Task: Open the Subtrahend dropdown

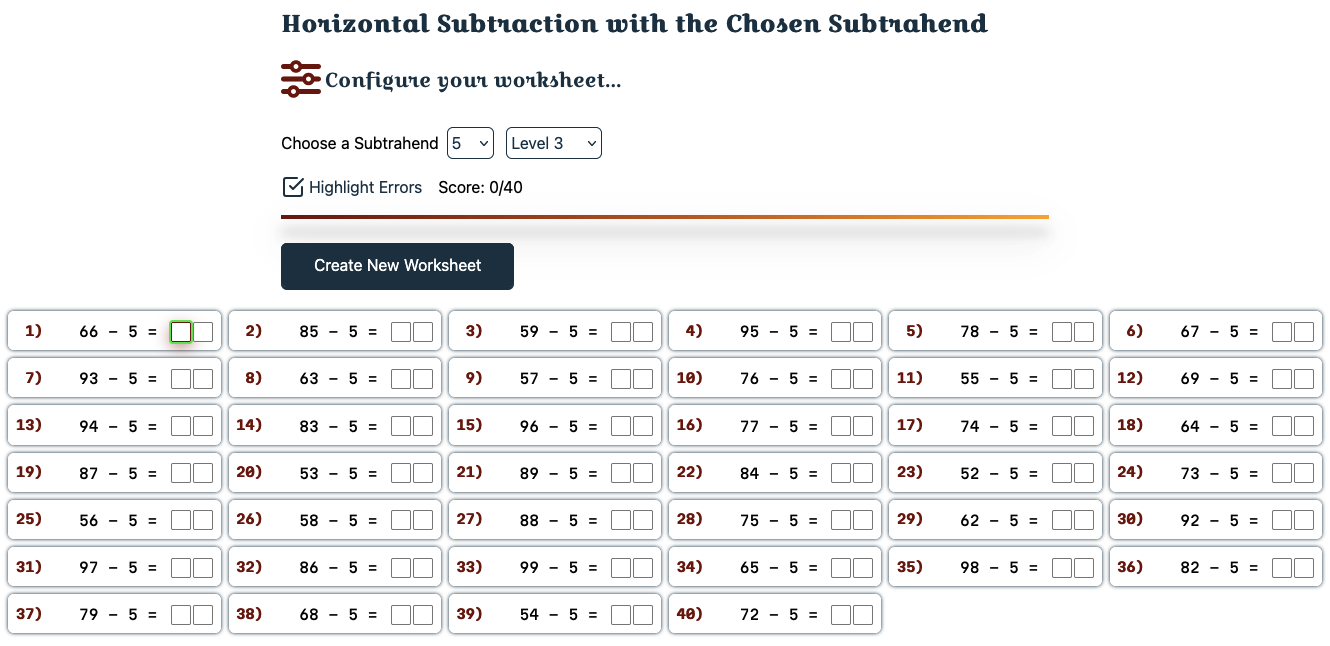Action: (x=470, y=143)
